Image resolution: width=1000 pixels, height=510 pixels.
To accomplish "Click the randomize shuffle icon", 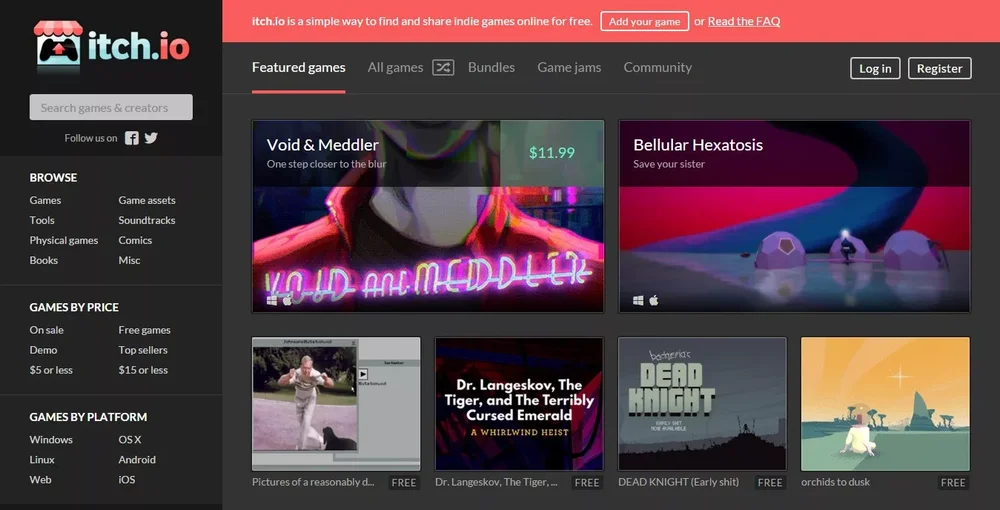I will [443, 68].
